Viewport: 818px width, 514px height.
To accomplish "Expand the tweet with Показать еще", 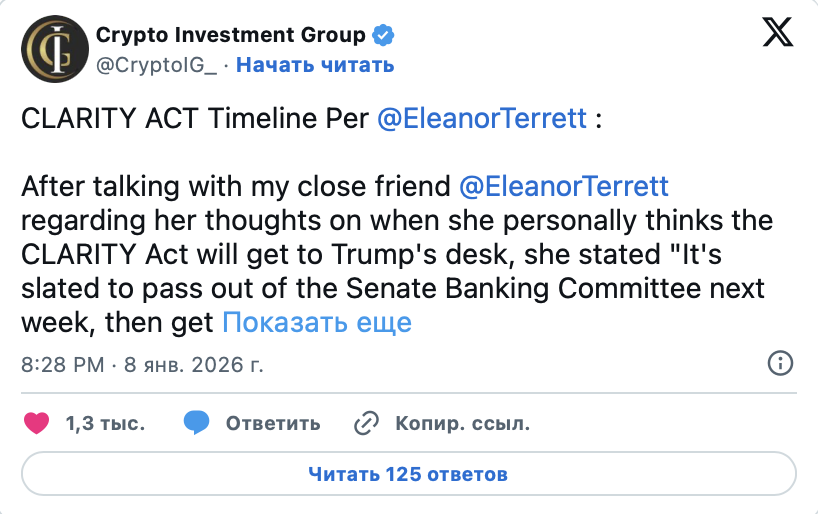I will [316, 322].
